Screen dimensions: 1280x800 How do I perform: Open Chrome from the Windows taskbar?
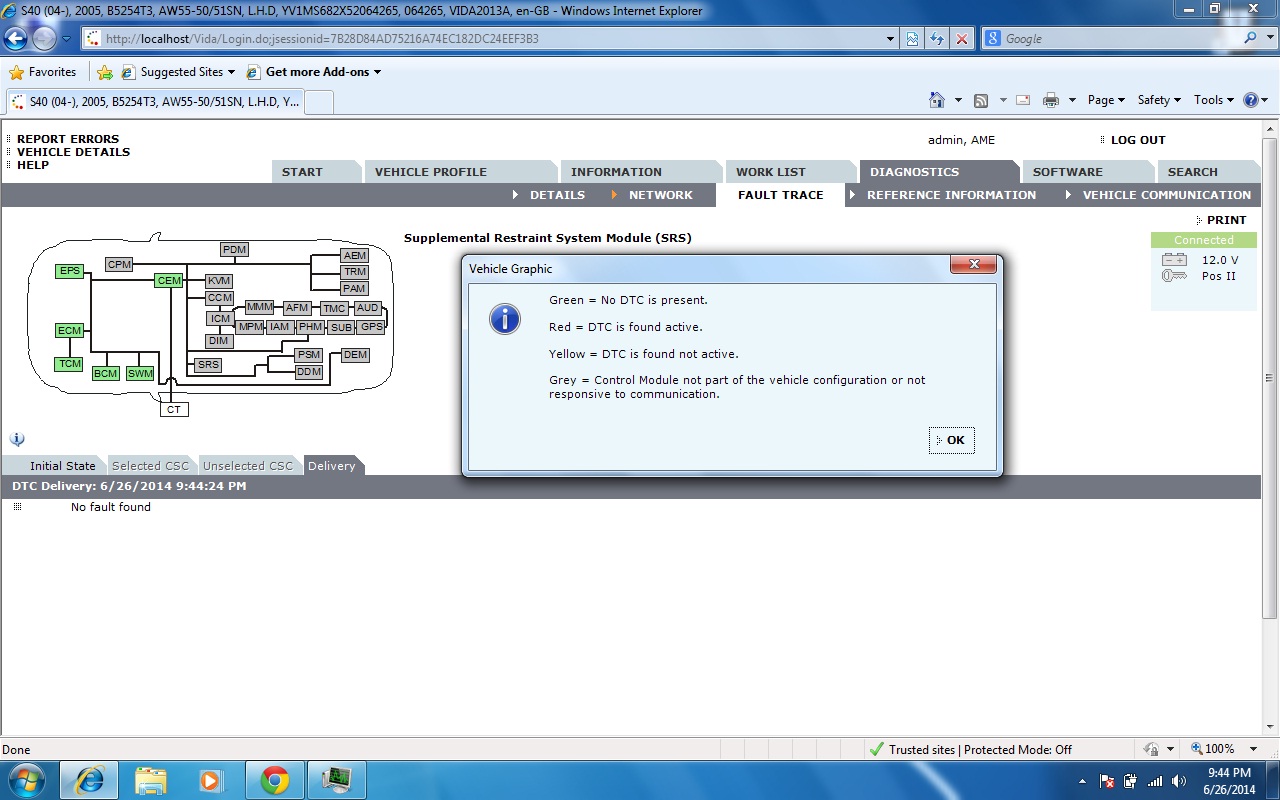(275, 780)
